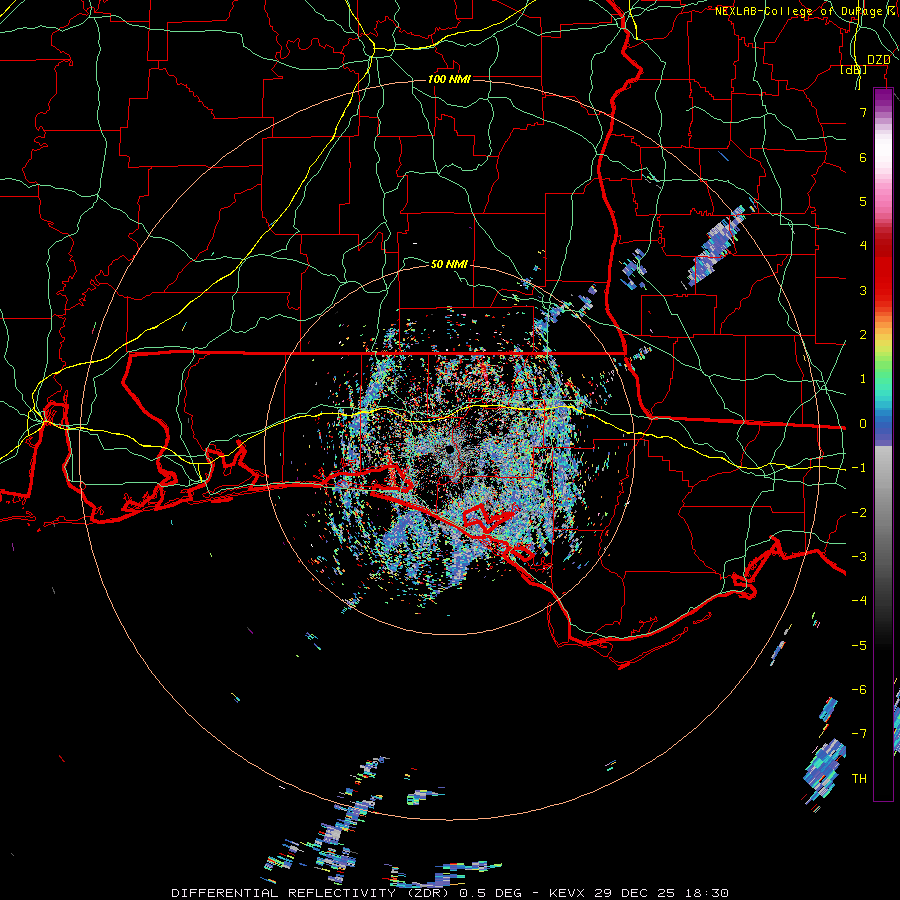900x900 pixels.
Task: Click the [dB] units label
Action: pos(854,70)
